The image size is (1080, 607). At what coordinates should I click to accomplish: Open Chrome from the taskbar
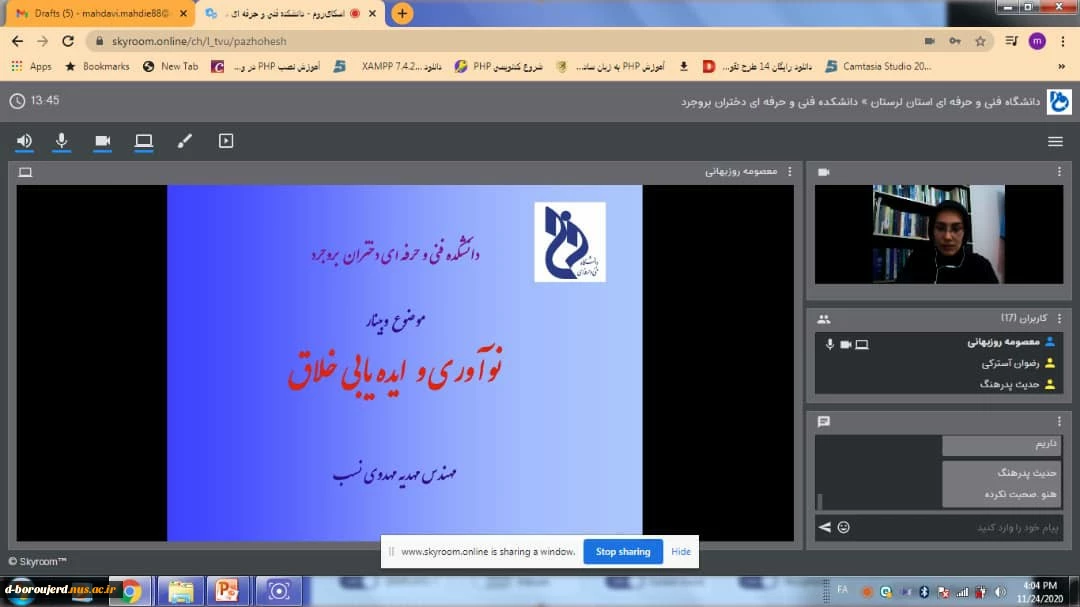click(131, 591)
